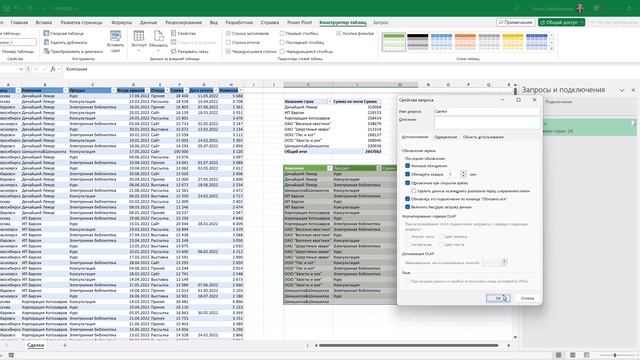Click the Unlink icon in ribbon
The height and width of the screenshot is (360, 640).
coord(173,51)
